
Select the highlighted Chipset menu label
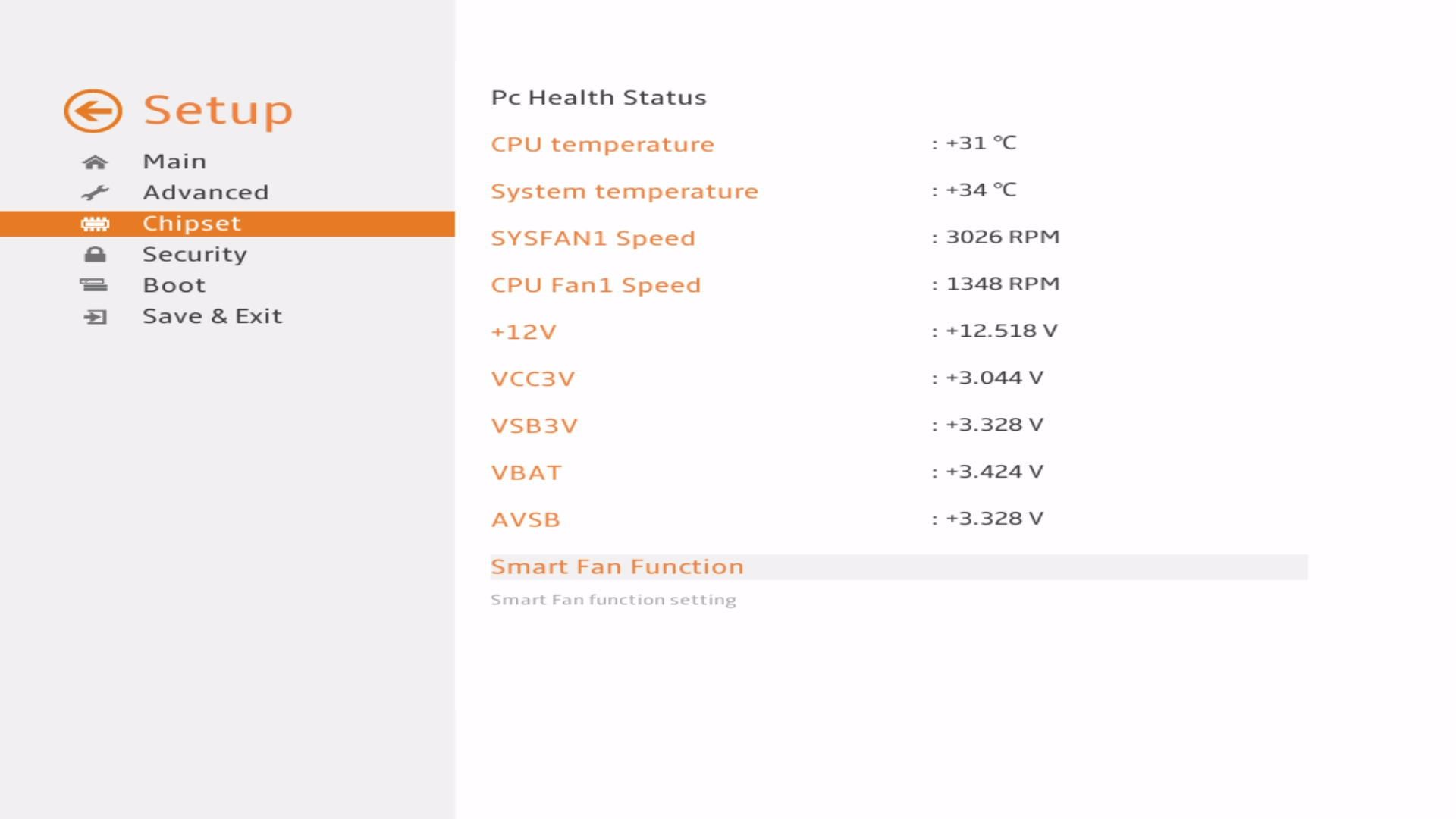click(x=192, y=224)
